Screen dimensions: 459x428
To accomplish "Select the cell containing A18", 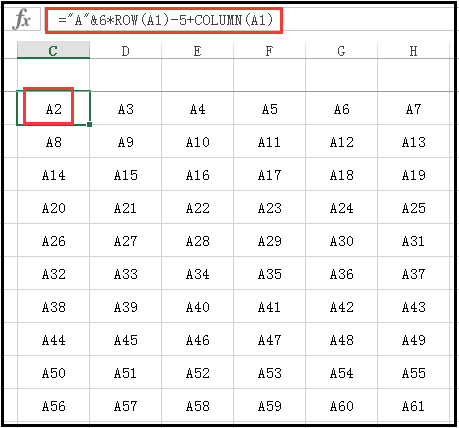I will tap(341, 174).
